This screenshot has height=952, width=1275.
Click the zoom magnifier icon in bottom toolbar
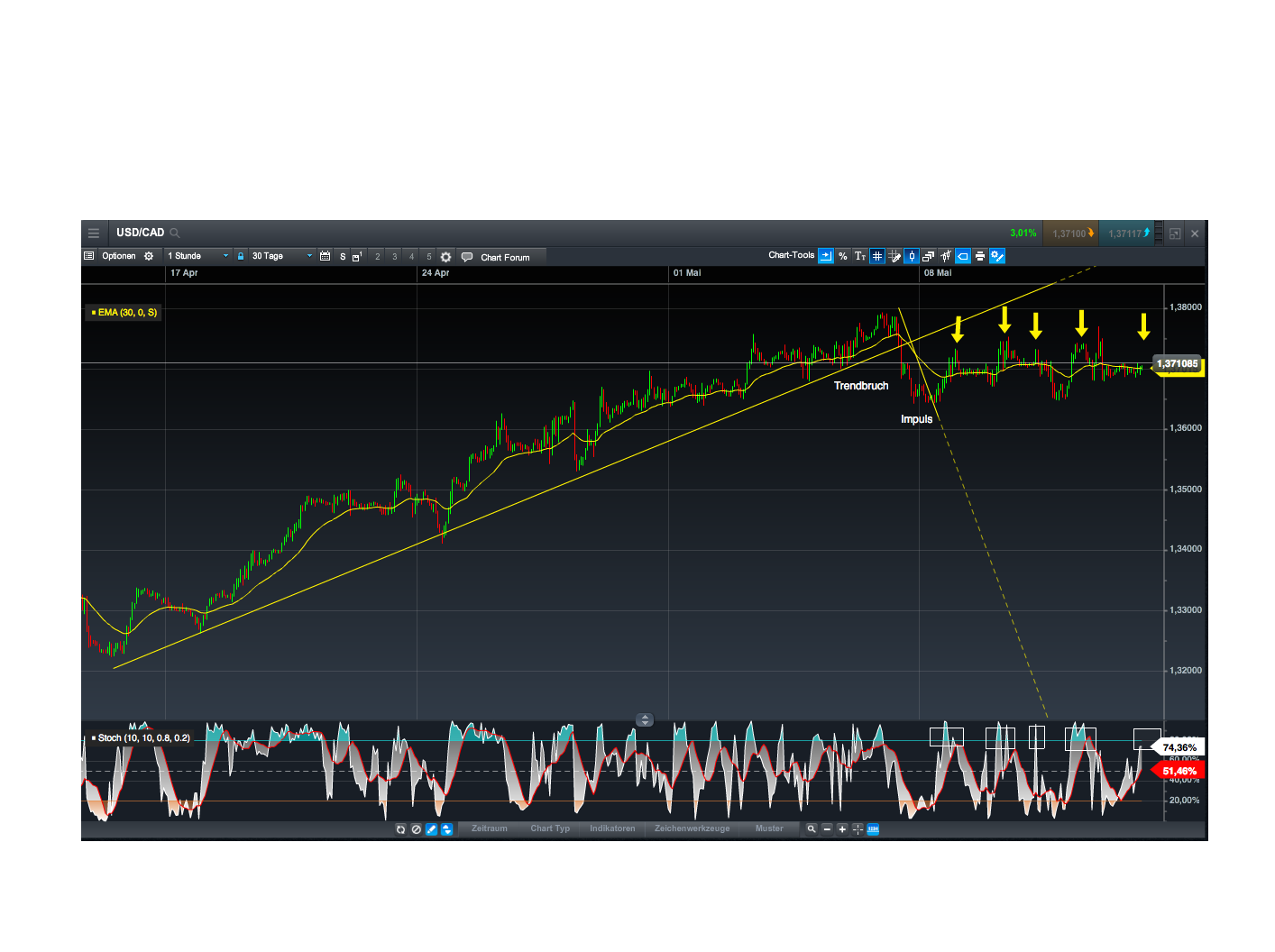tap(812, 828)
